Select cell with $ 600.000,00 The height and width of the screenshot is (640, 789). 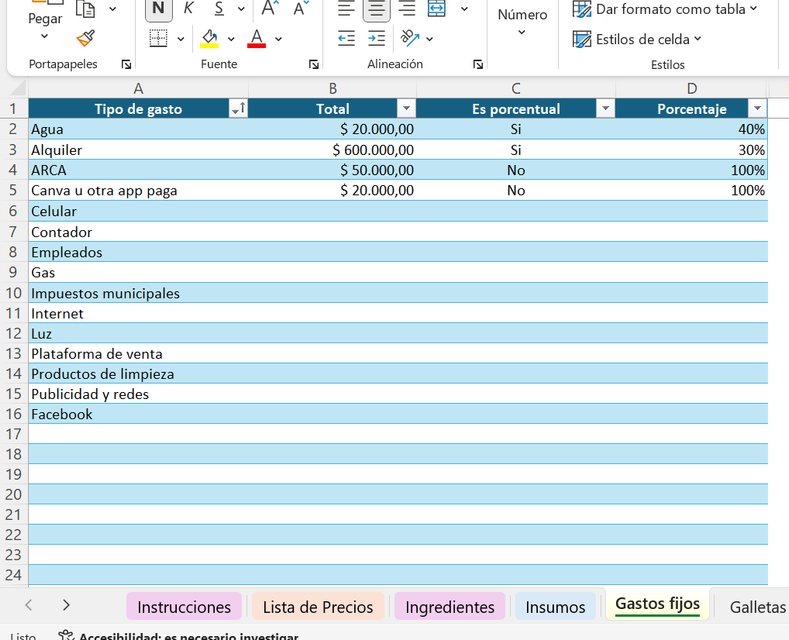(333, 150)
